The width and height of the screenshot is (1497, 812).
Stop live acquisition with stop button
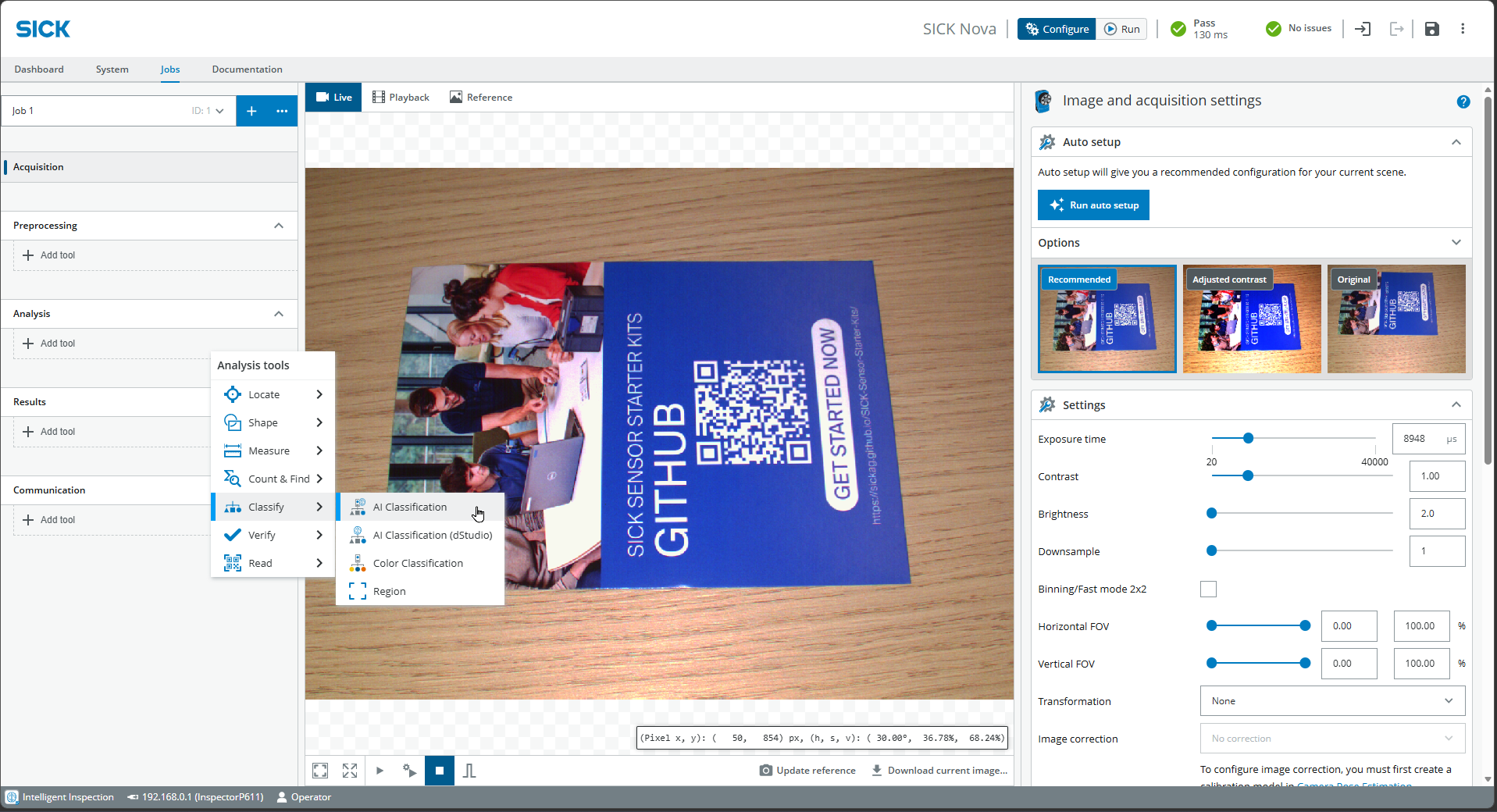(x=440, y=771)
